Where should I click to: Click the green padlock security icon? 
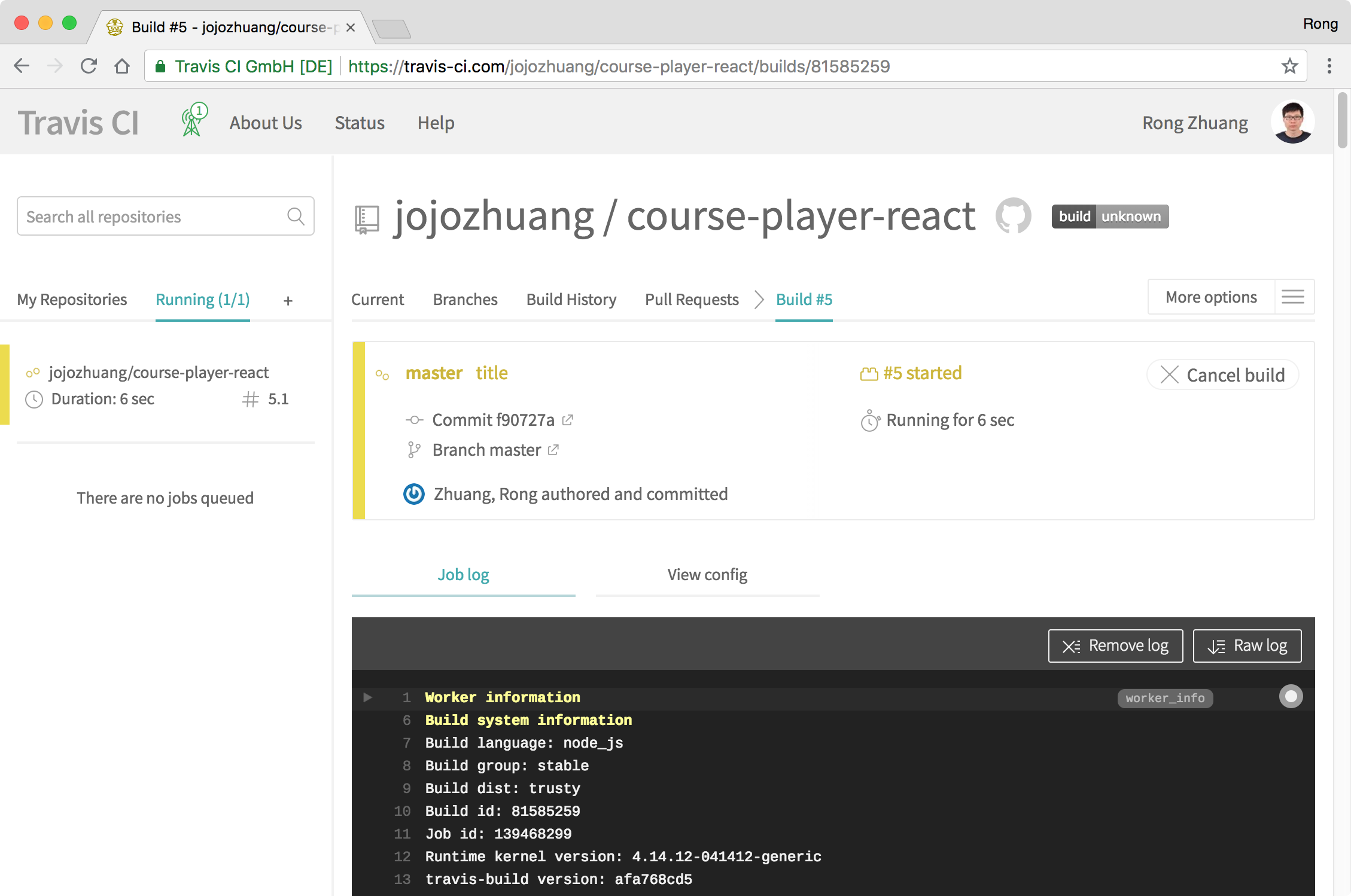160,66
